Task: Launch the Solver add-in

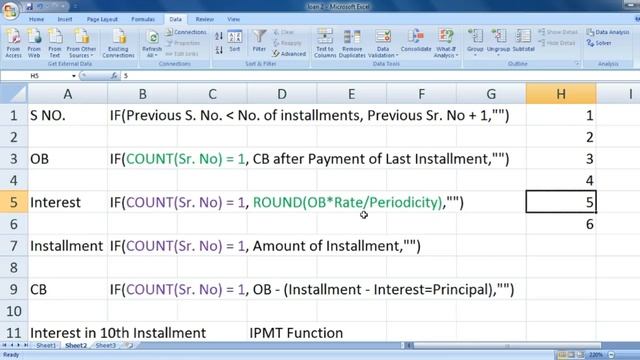Action: tap(599, 43)
